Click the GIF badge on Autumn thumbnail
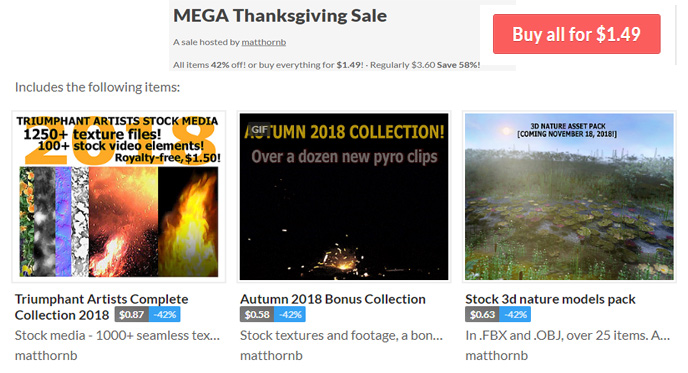Viewport: 688px width, 373px height. tap(259, 129)
